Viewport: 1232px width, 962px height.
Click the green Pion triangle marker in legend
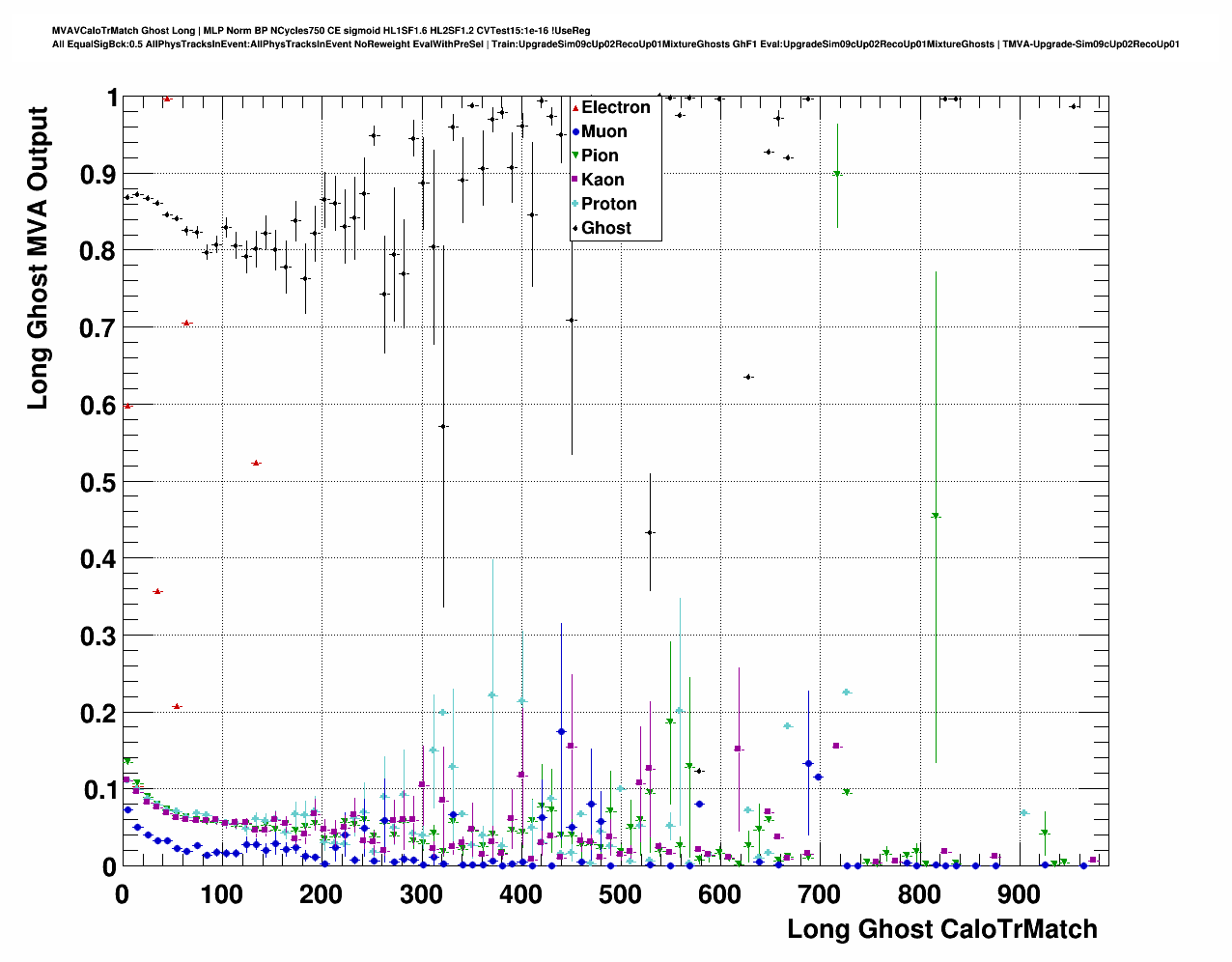[x=575, y=156]
